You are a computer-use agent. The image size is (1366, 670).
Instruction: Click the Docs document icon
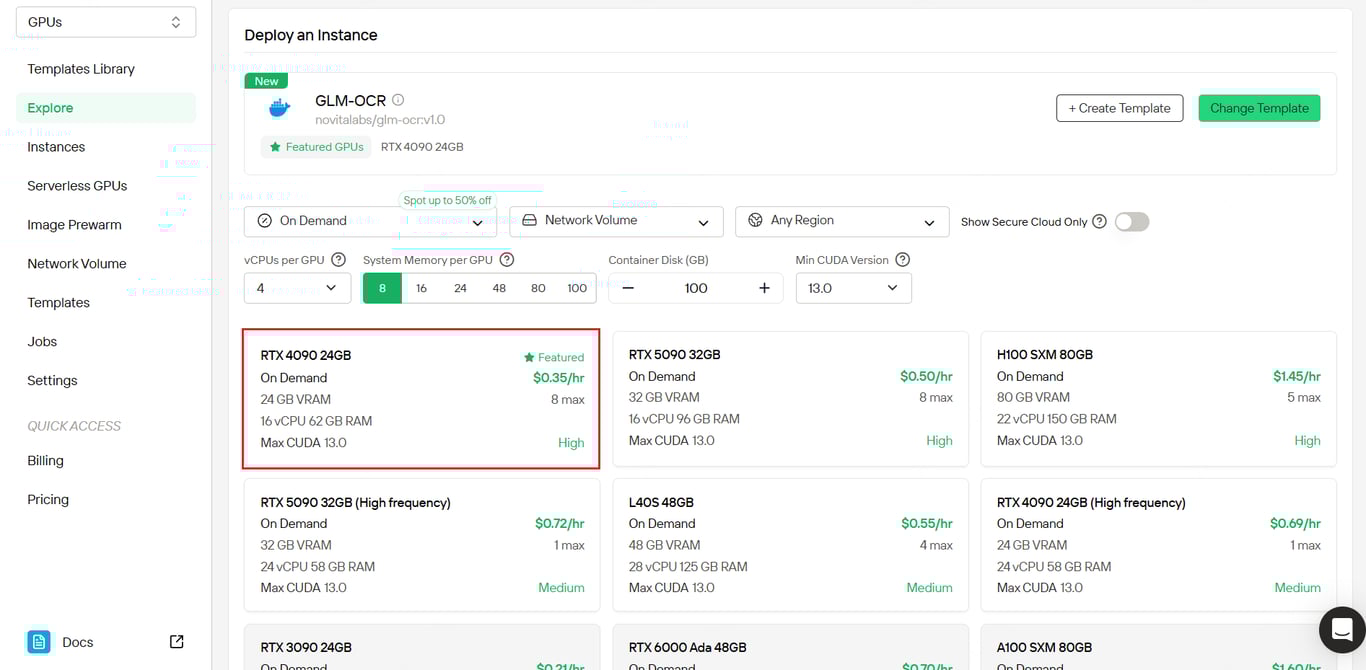click(39, 642)
